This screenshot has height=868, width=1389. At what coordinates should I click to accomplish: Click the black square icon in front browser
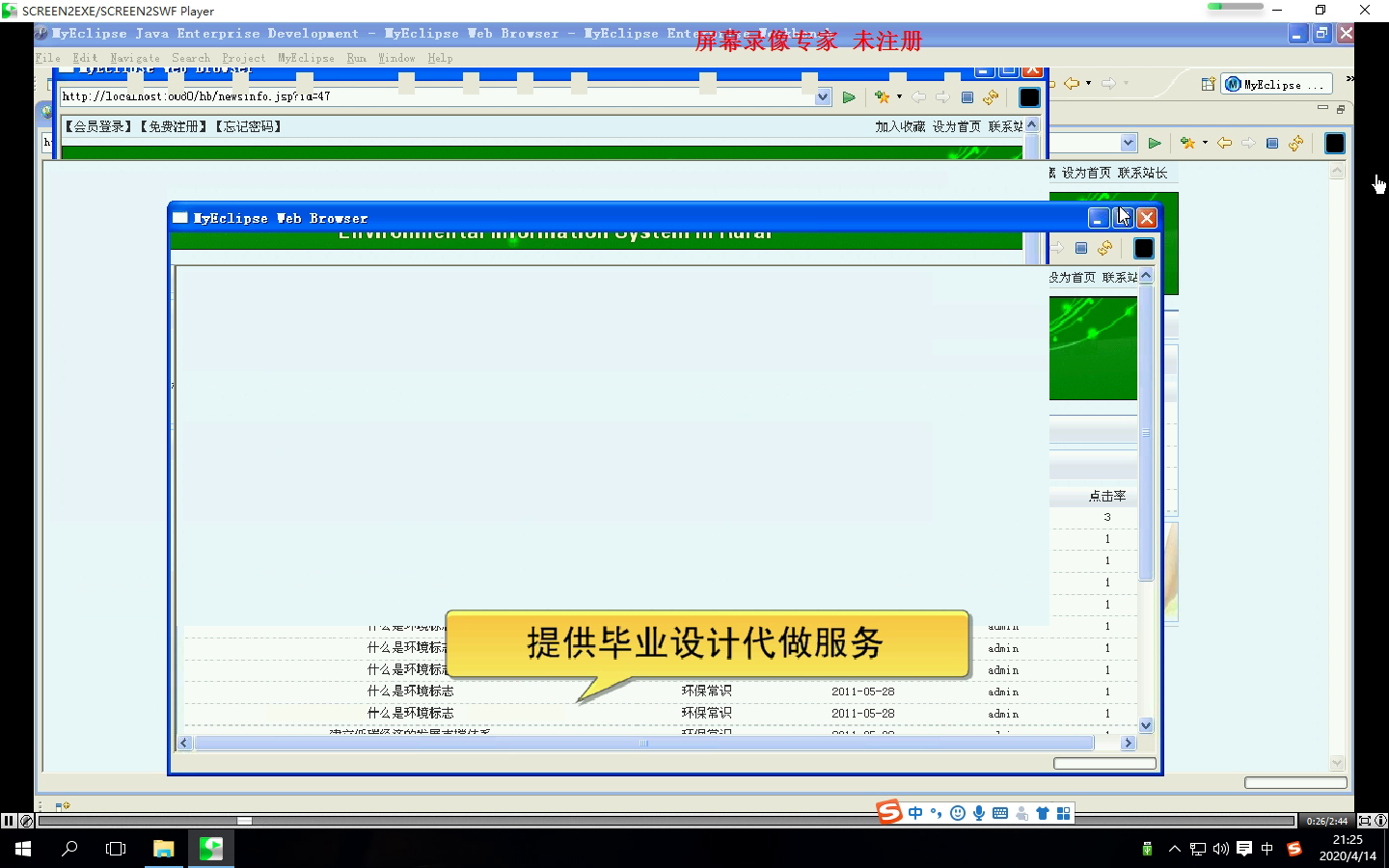pyautogui.click(x=1144, y=248)
